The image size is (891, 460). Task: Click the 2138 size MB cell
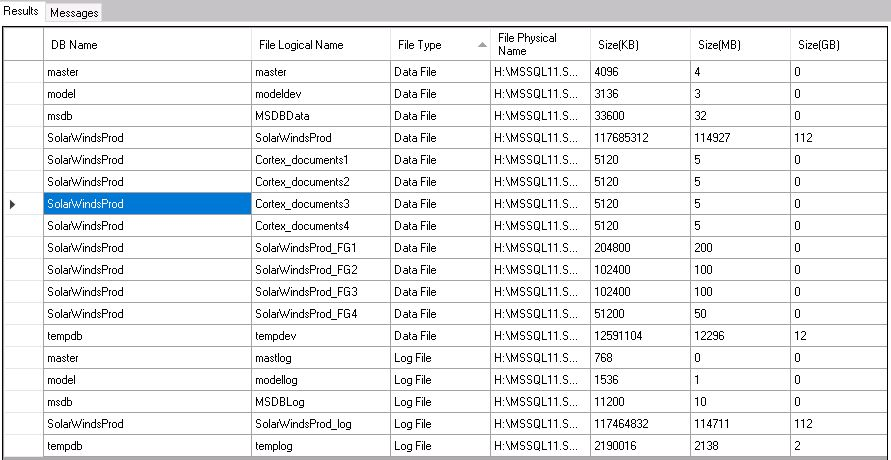(740, 446)
